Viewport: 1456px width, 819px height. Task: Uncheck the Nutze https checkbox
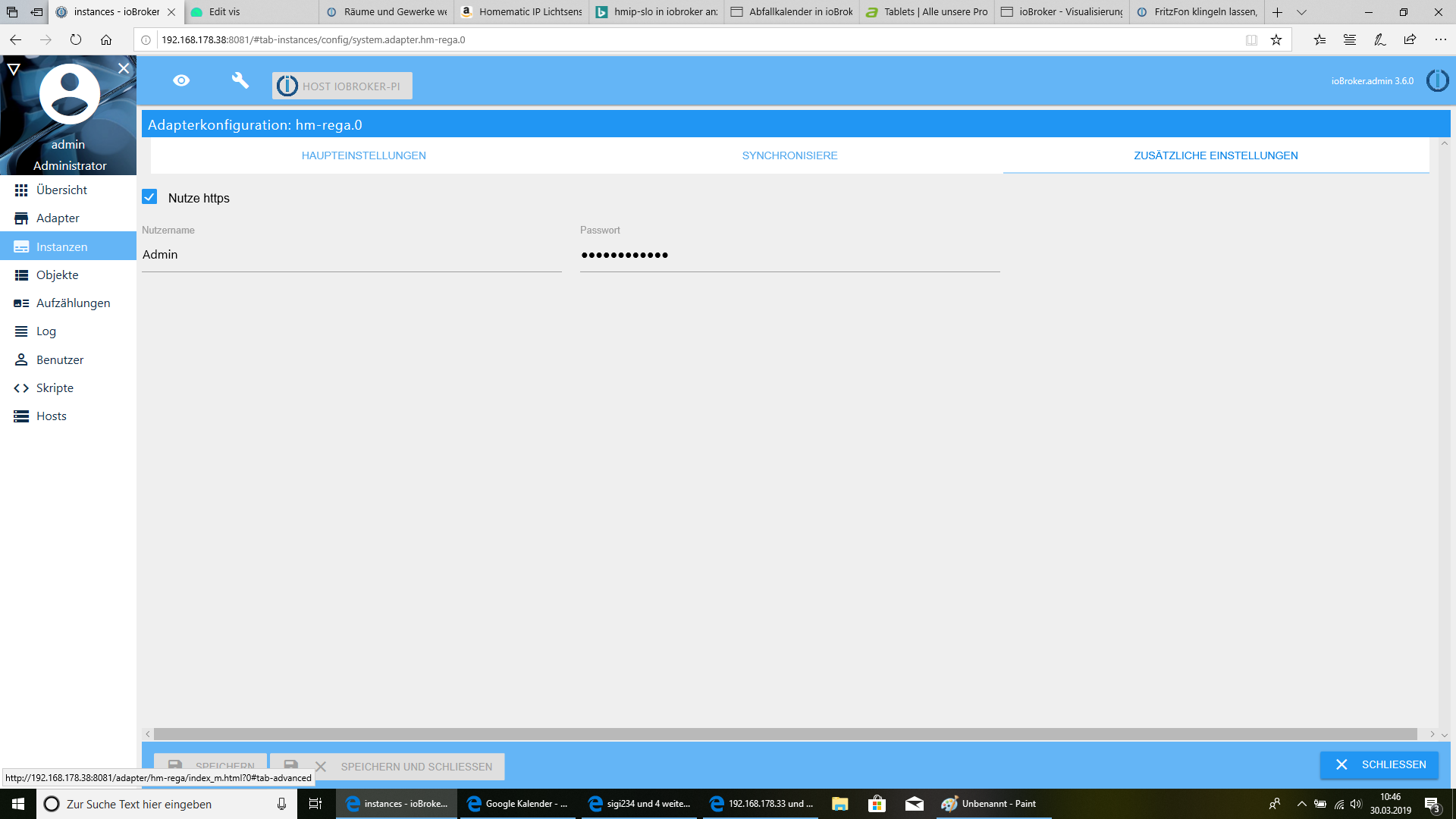(149, 197)
